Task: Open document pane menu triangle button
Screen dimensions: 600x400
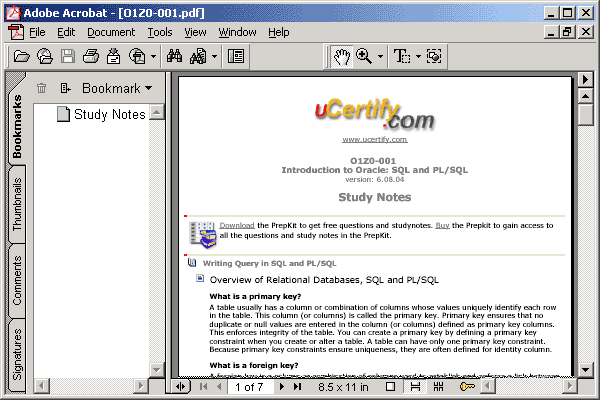Action: (585, 80)
